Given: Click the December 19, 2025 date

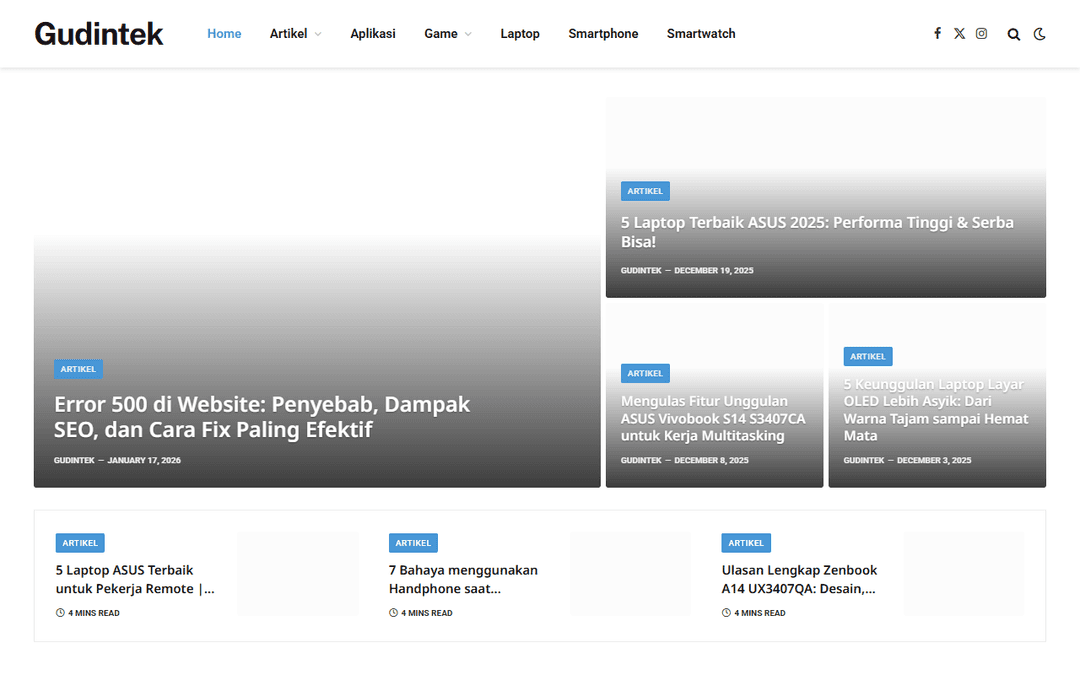Looking at the screenshot, I should [714, 271].
